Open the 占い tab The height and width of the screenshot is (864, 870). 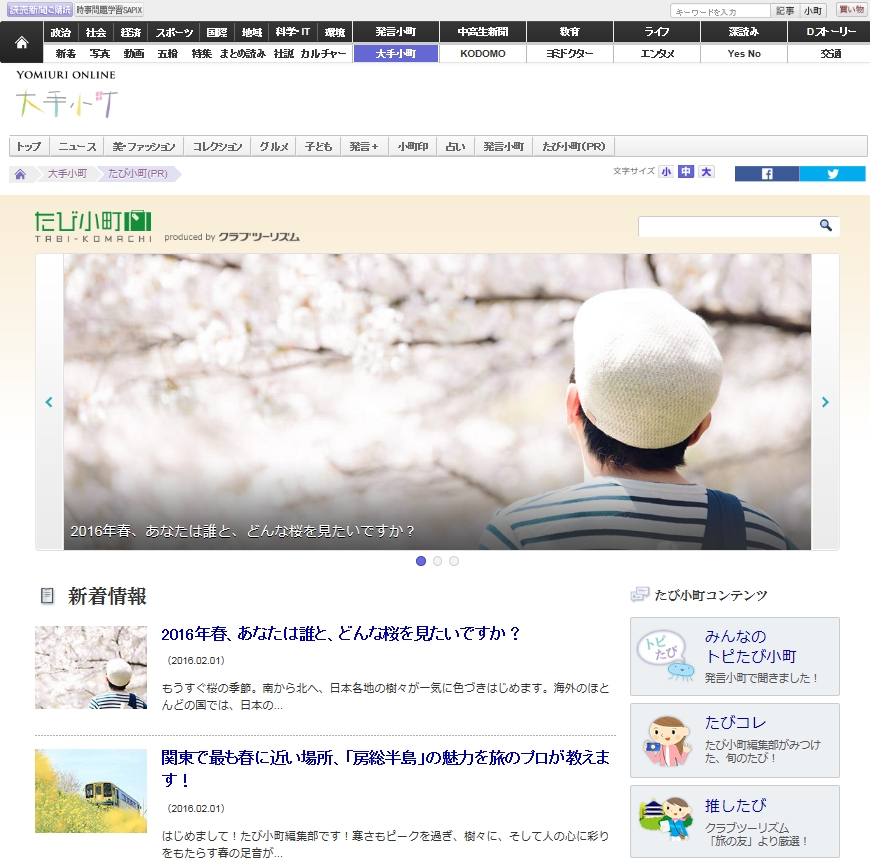(455, 147)
